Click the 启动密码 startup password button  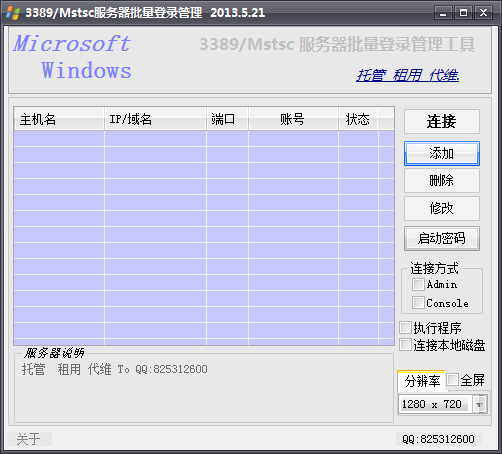click(442, 238)
